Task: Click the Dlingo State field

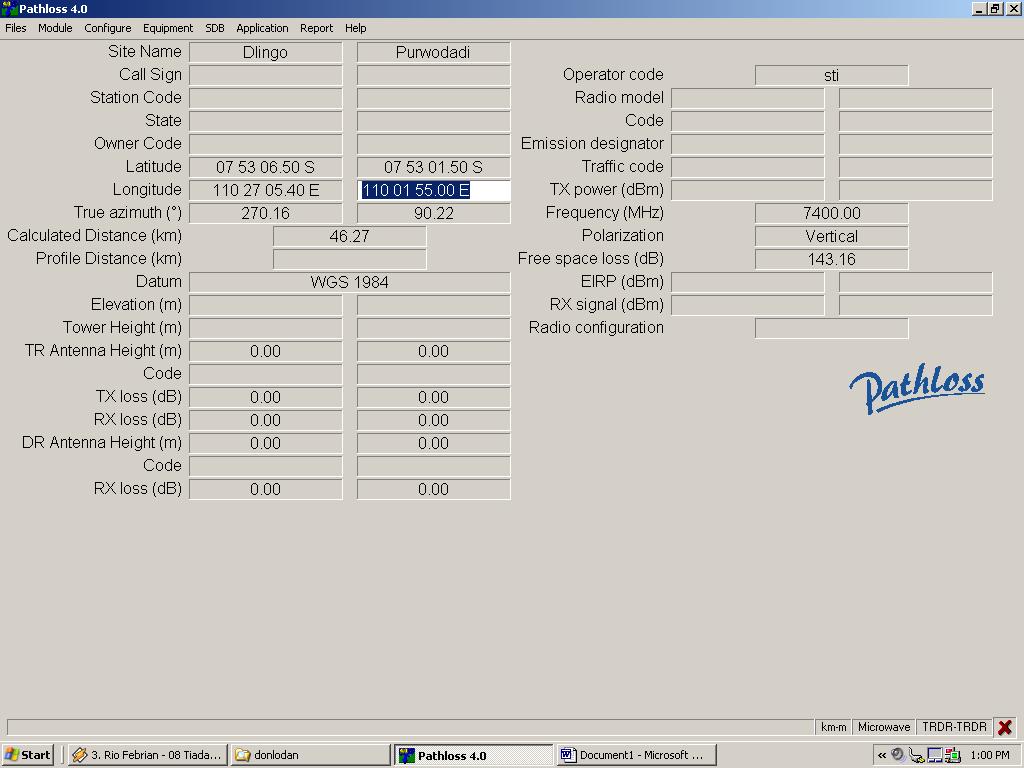Action: [x=265, y=121]
